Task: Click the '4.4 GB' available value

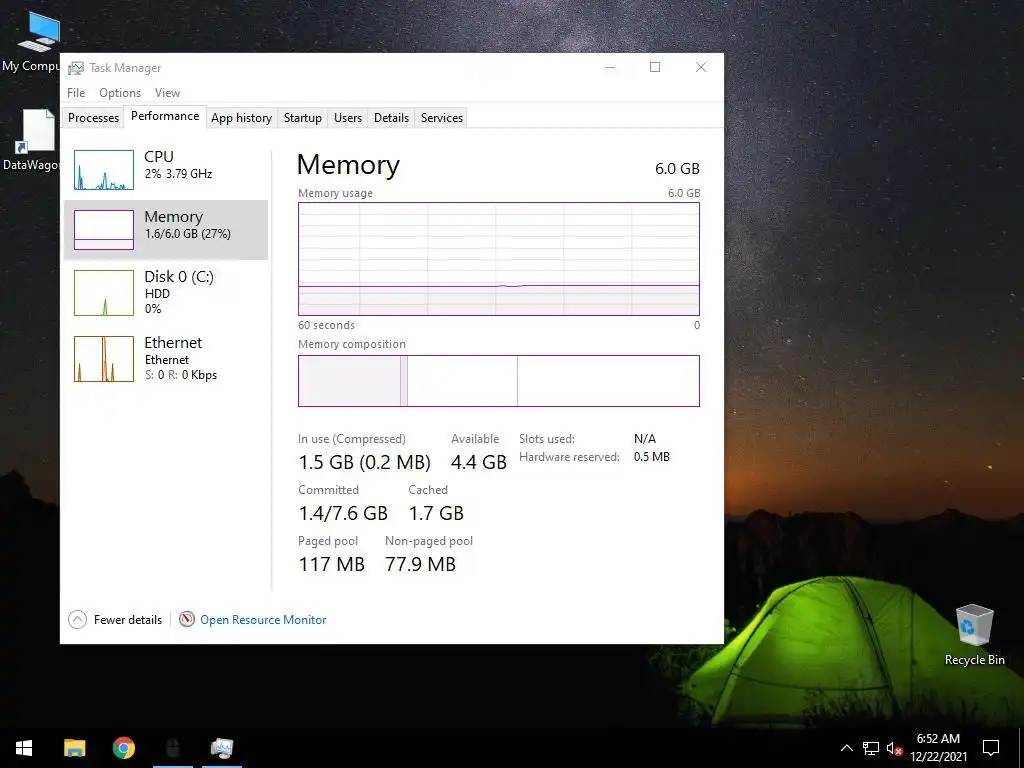Action: [x=479, y=462]
